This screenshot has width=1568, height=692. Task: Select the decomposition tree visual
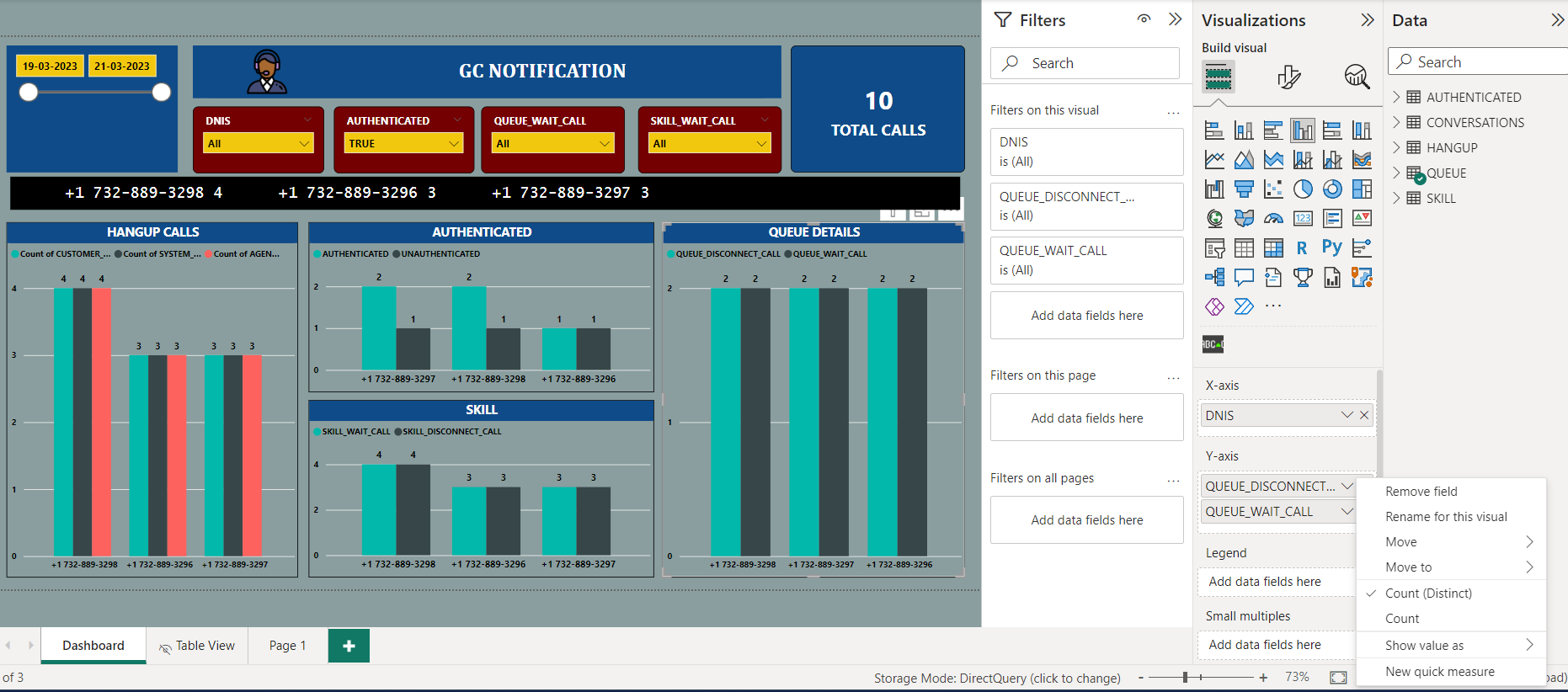1214,277
